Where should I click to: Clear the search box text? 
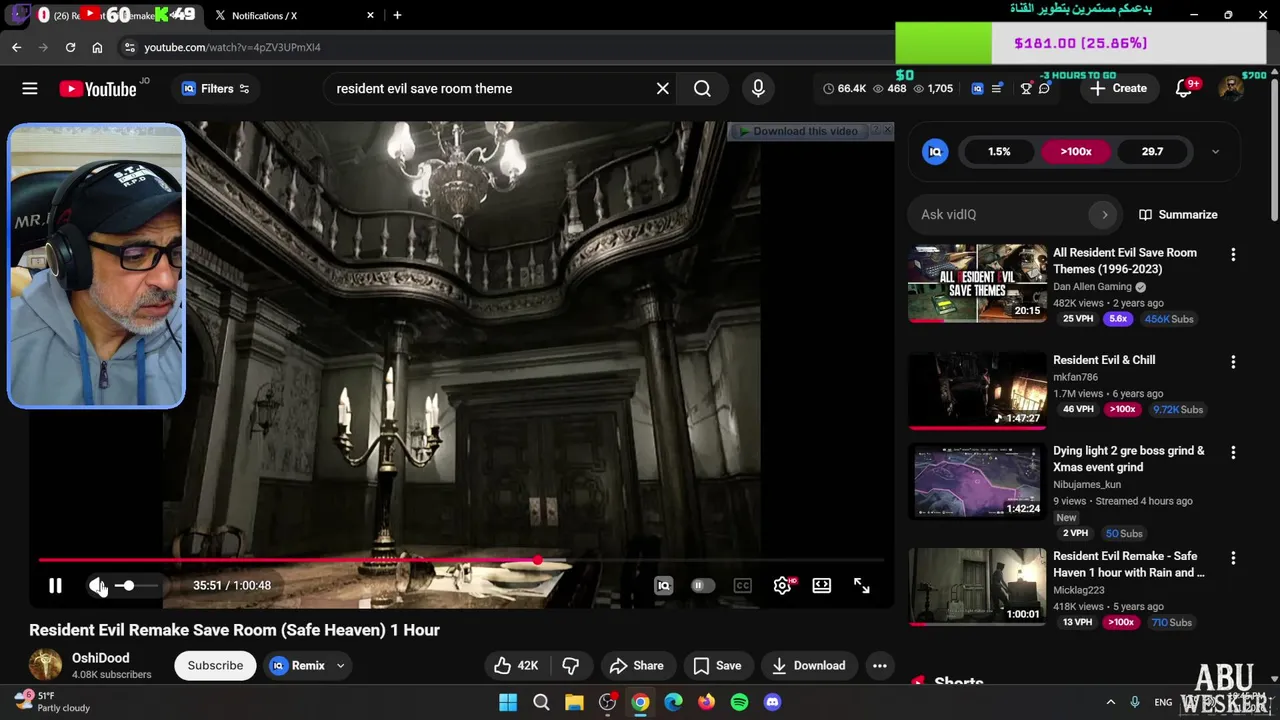(662, 88)
